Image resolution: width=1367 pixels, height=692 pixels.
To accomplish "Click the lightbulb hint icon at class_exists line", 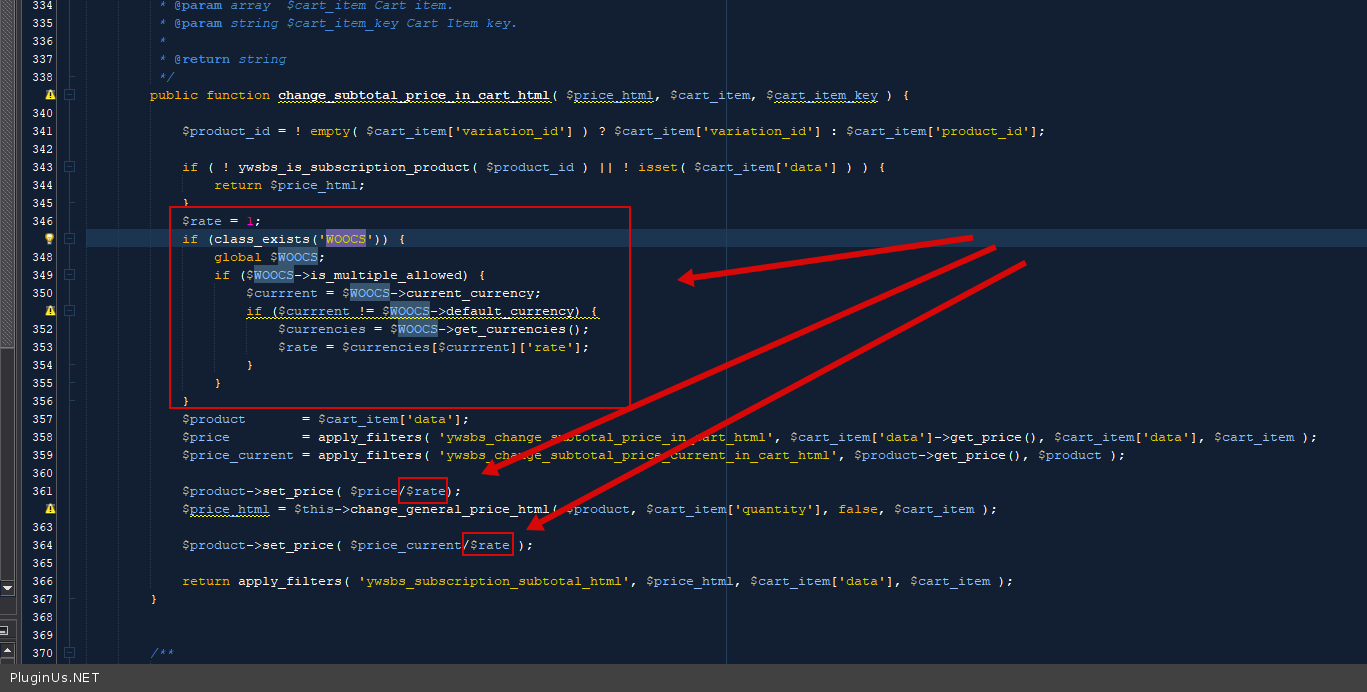I will pos(50,239).
